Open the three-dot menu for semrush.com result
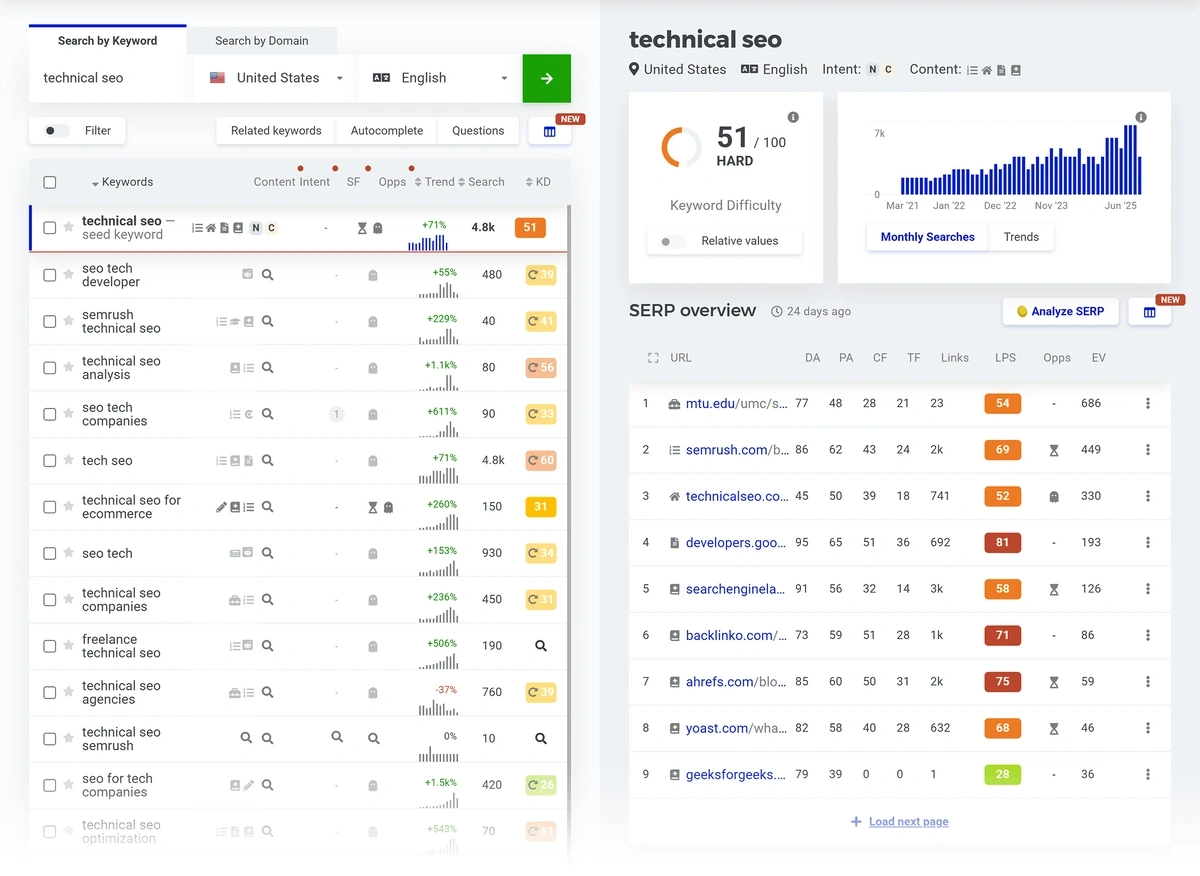 [x=1147, y=450]
